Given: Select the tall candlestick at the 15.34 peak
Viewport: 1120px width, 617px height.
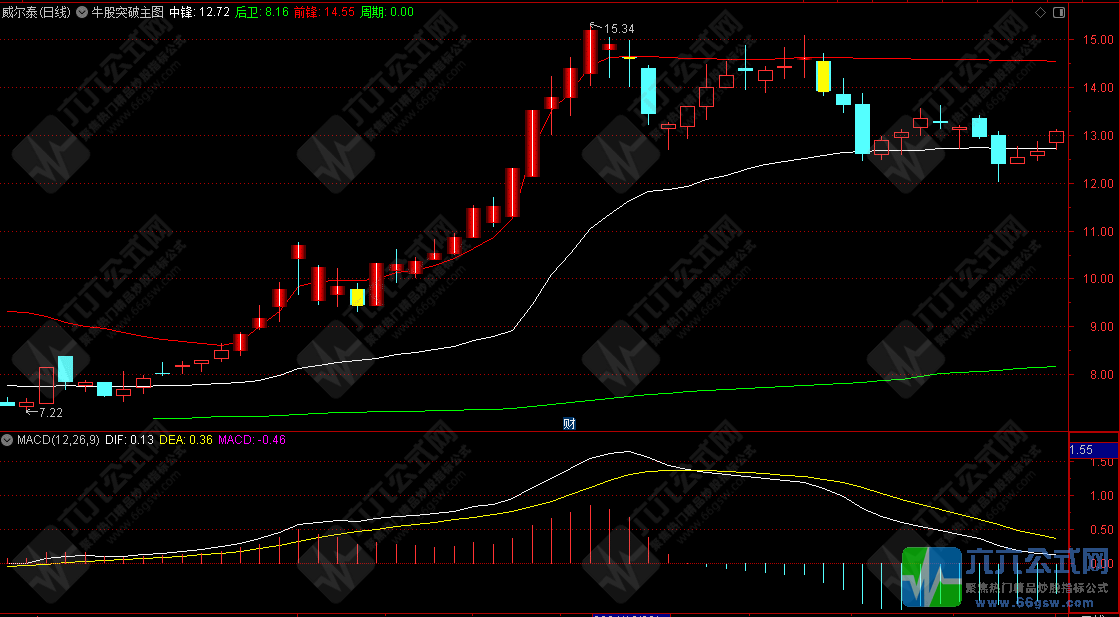Looking at the screenshot, I should click(x=590, y=52).
